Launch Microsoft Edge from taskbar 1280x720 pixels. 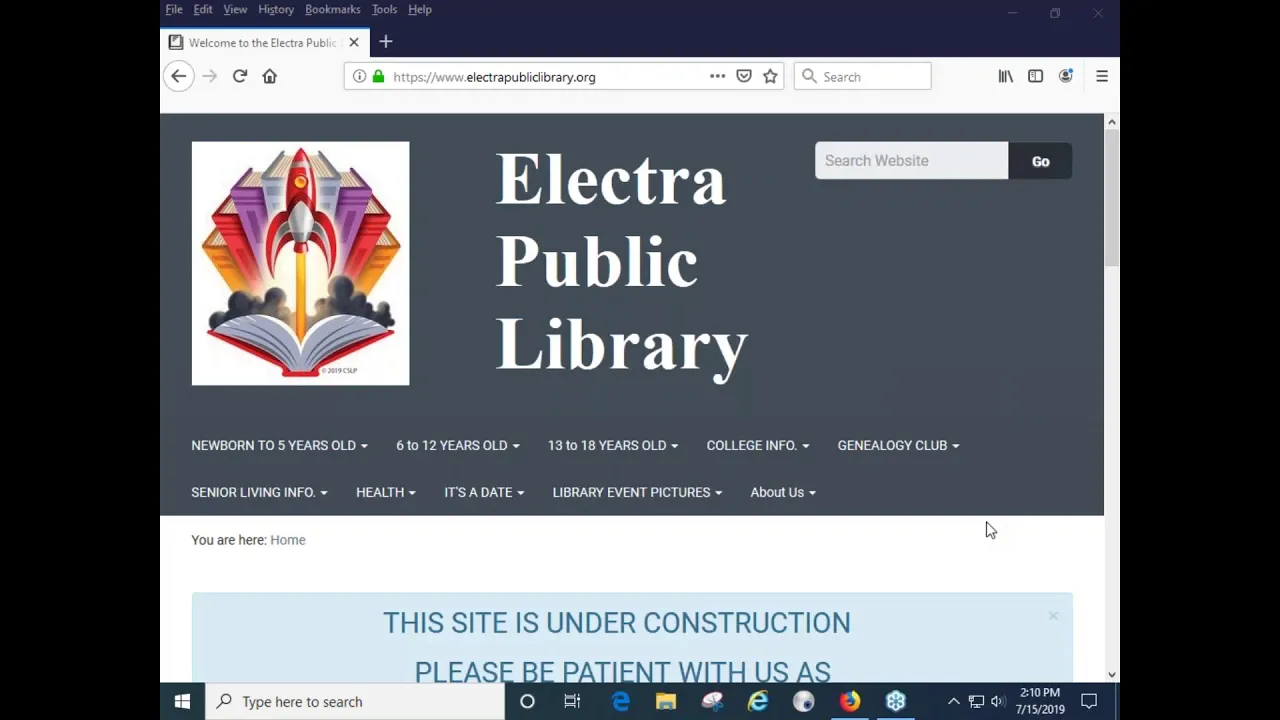point(621,701)
